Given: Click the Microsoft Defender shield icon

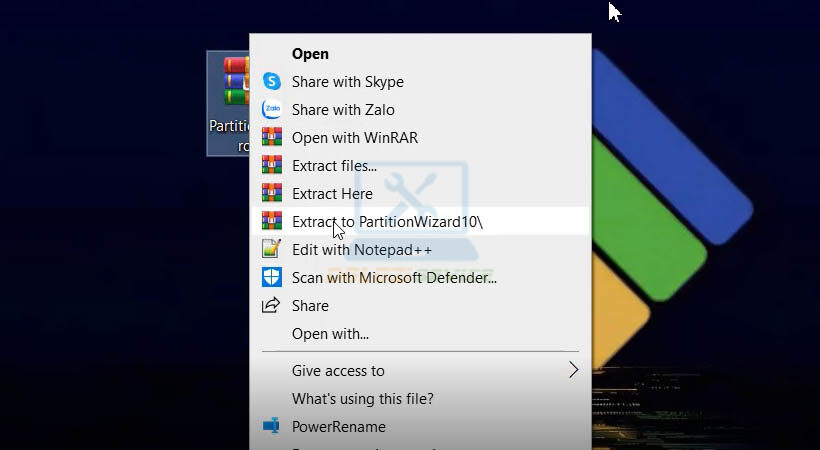Looking at the screenshot, I should pos(271,277).
